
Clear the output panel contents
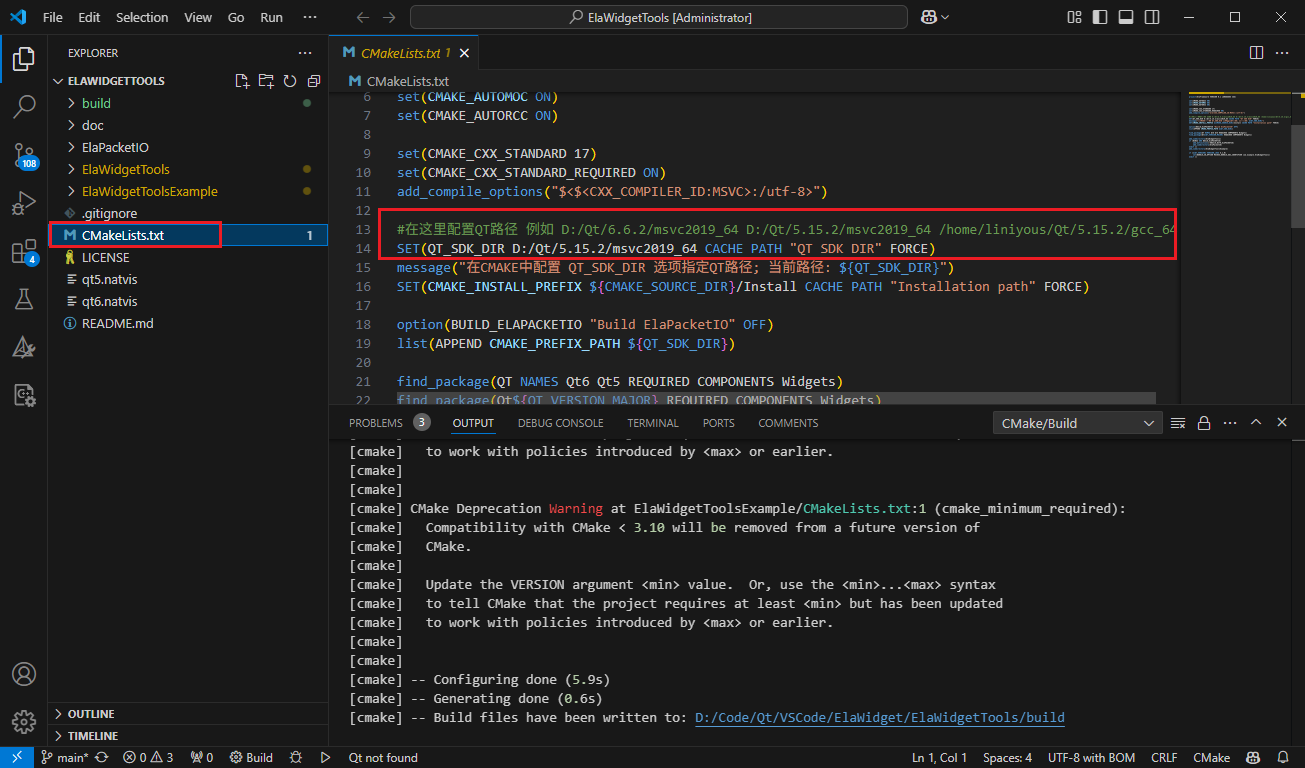tap(1178, 423)
